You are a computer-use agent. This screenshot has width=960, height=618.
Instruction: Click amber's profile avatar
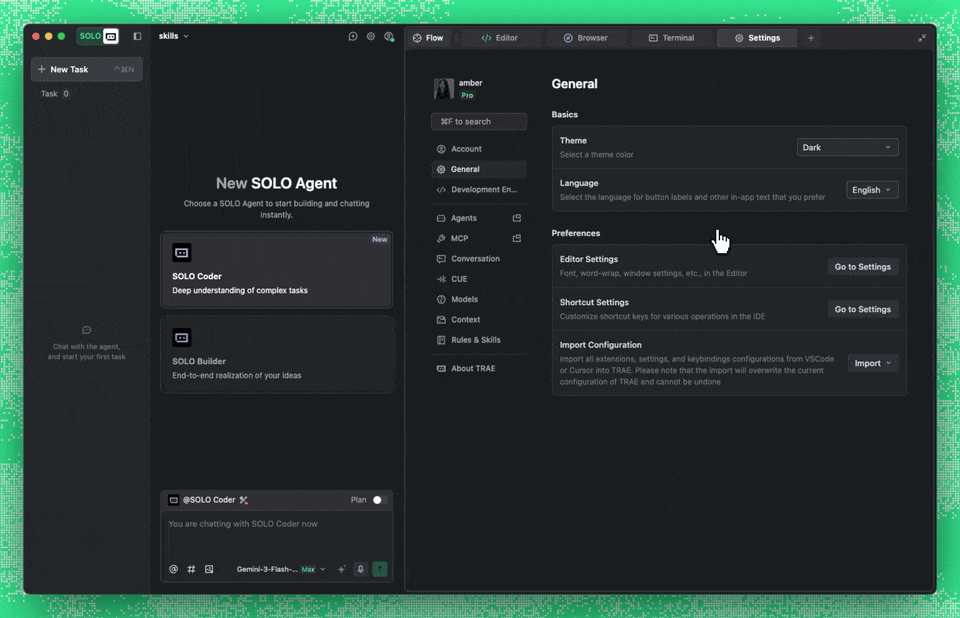(x=444, y=89)
